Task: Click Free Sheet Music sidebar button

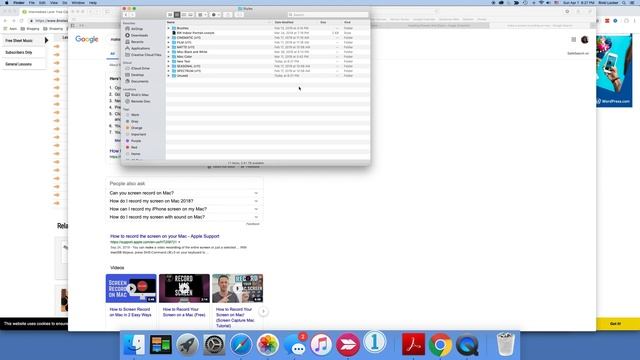Action: (22, 41)
